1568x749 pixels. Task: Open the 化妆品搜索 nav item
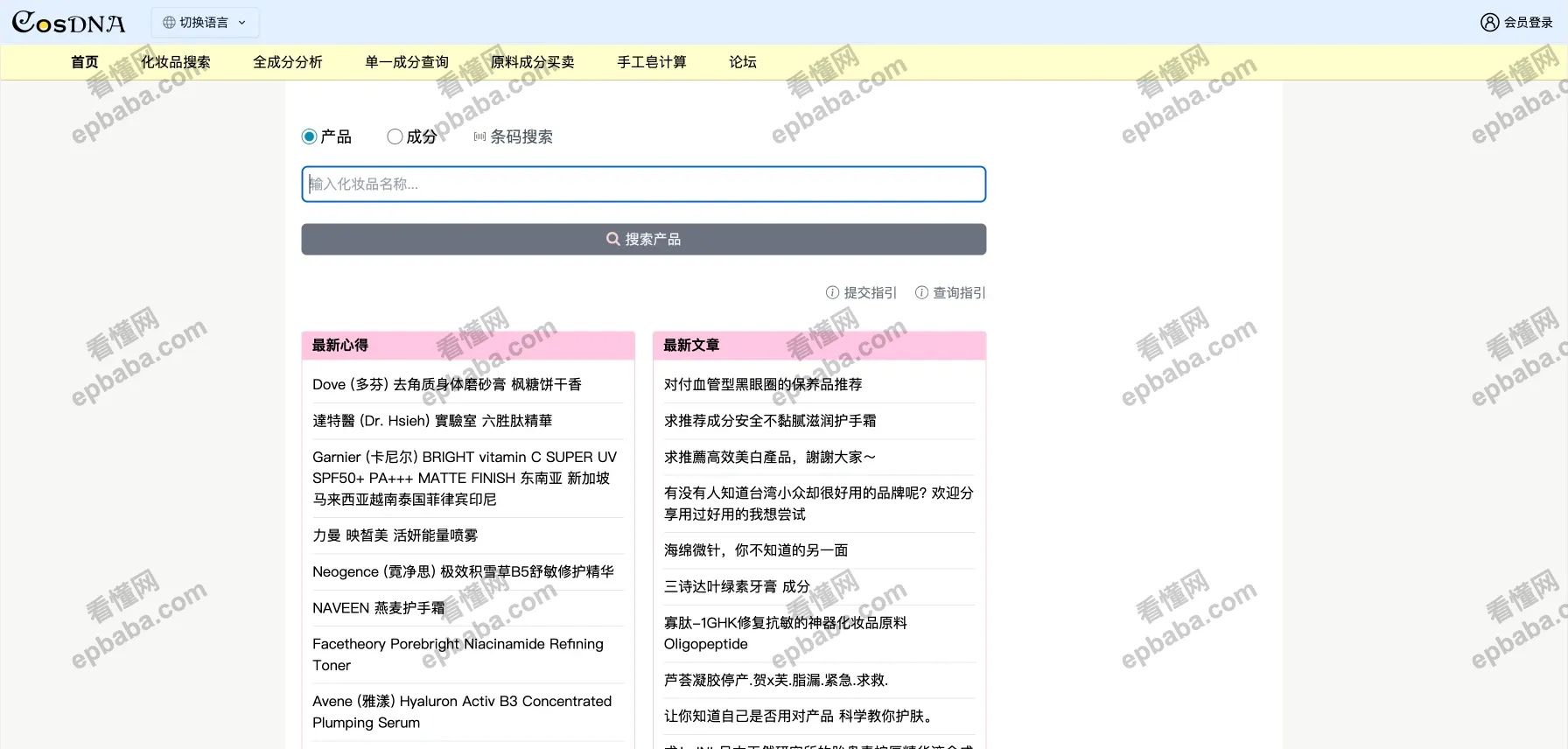[x=176, y=62]
